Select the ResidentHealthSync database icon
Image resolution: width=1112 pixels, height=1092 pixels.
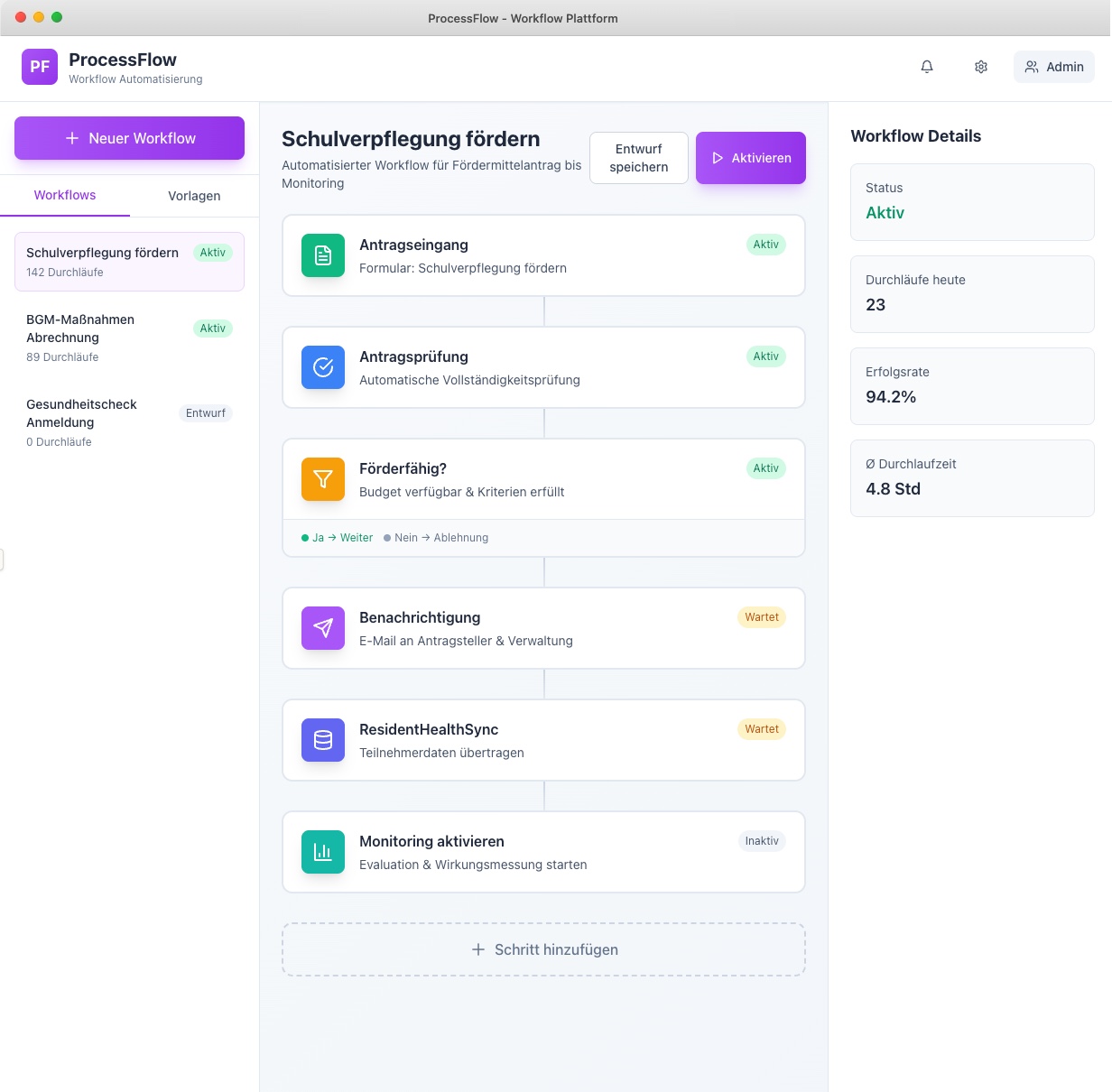(322, 740)
